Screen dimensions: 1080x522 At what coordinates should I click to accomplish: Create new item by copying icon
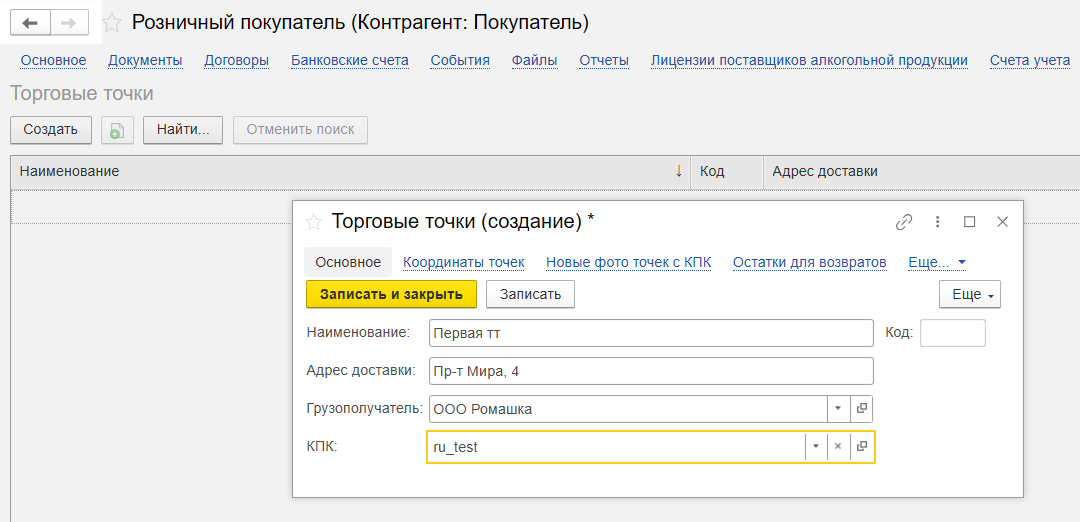pos(117,130)
